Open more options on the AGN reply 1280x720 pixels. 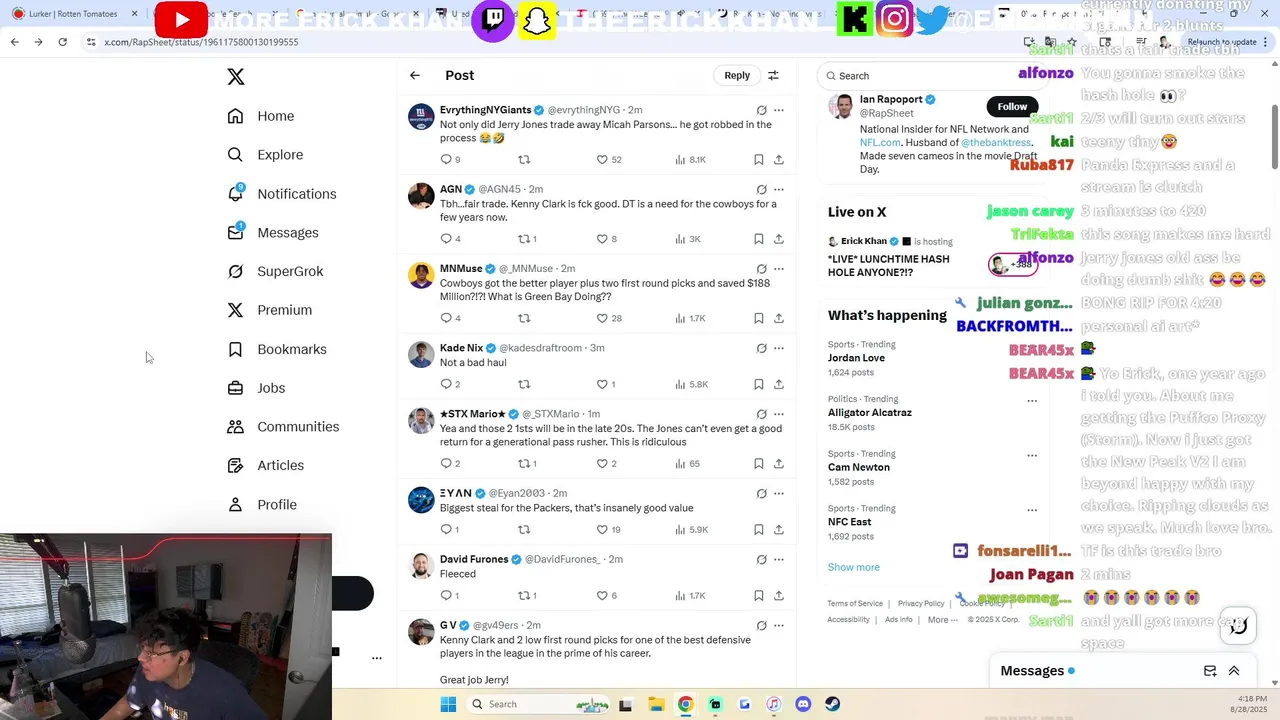coord(779,189)
